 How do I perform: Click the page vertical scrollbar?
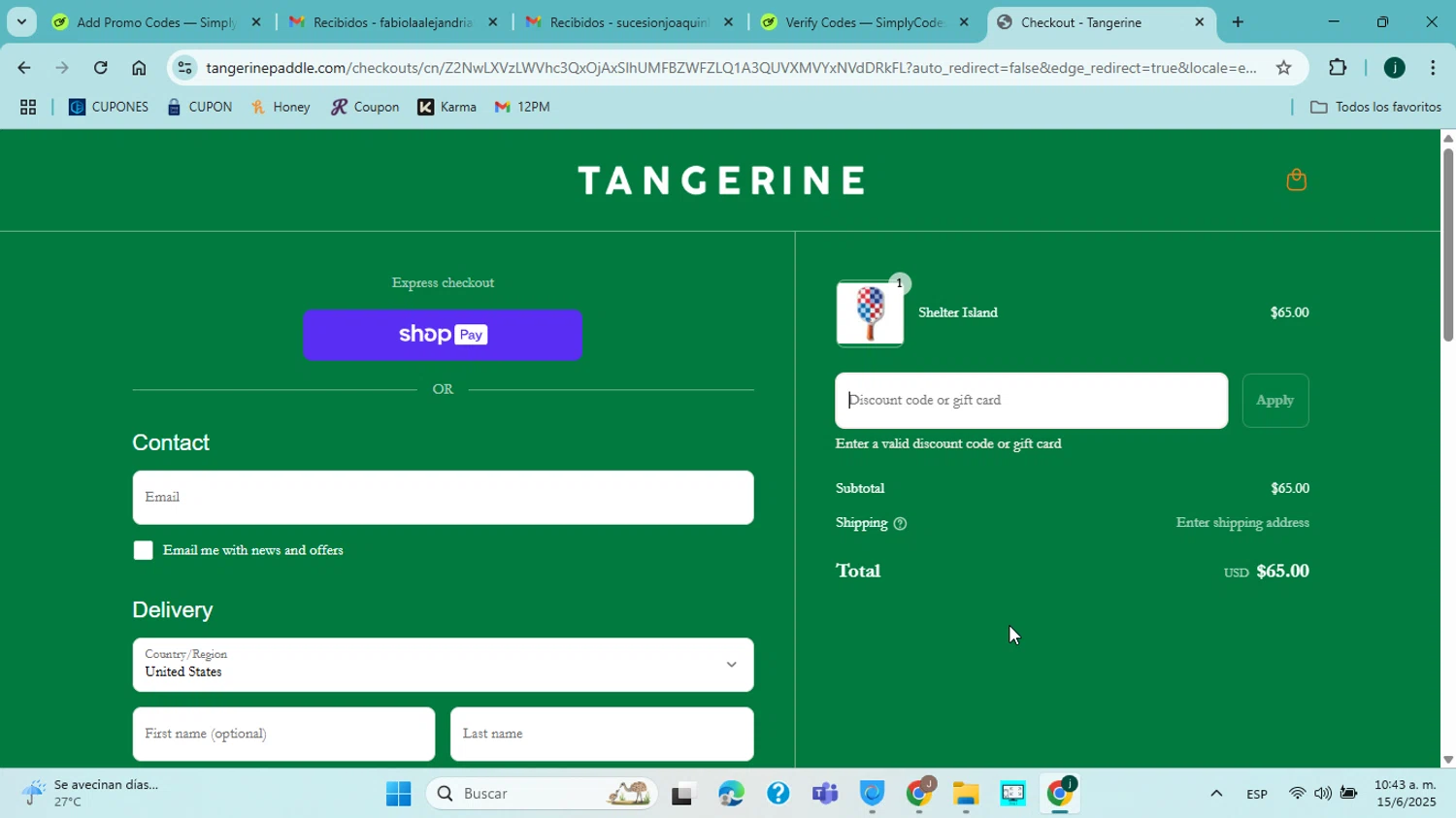(x=1448, y=245)
